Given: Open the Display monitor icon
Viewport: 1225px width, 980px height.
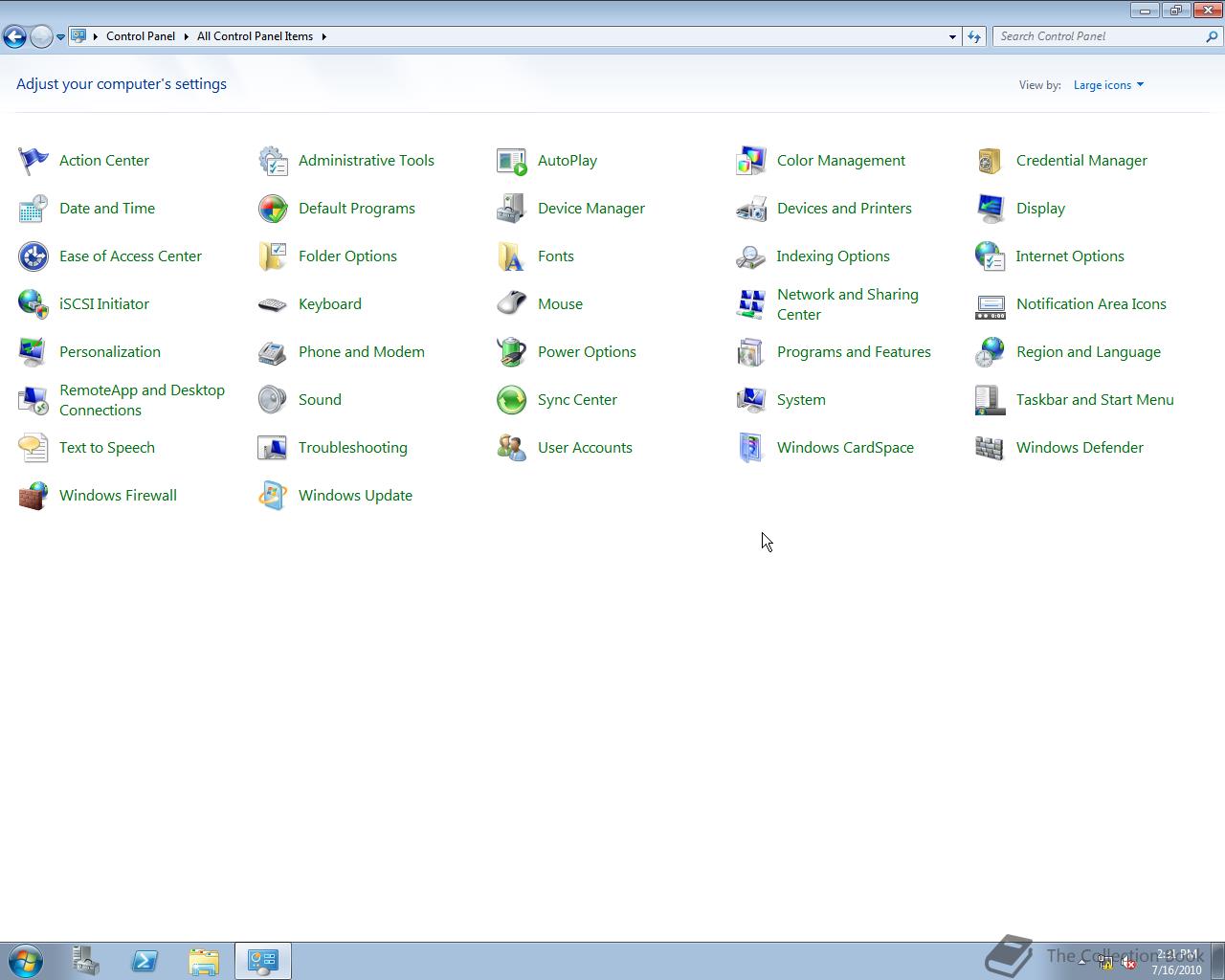Looking at the screenshot, I should (x=991, y=209).
